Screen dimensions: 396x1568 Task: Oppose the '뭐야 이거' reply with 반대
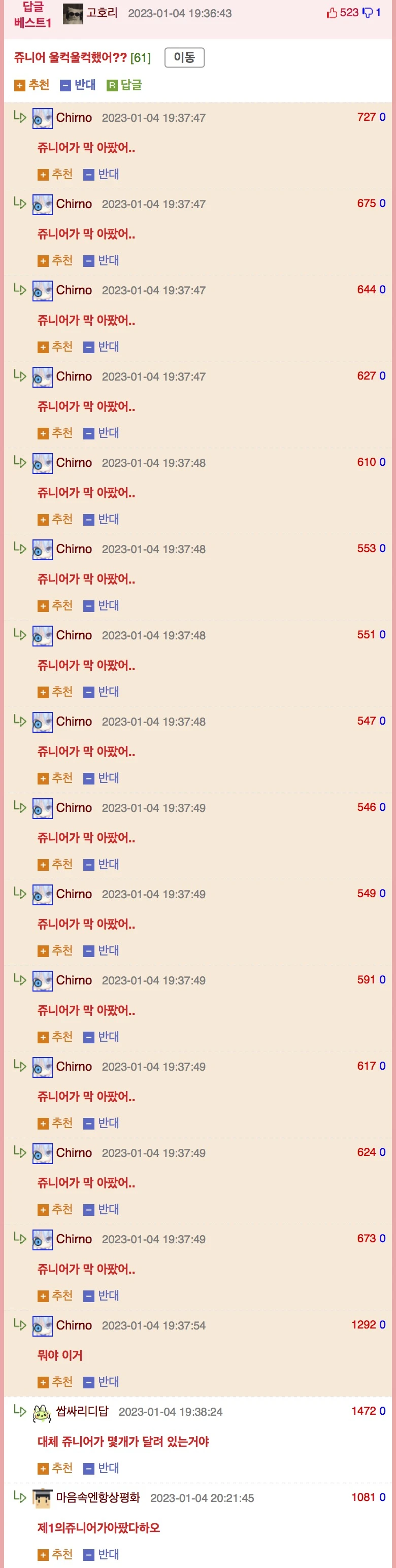click(101, 1382)
